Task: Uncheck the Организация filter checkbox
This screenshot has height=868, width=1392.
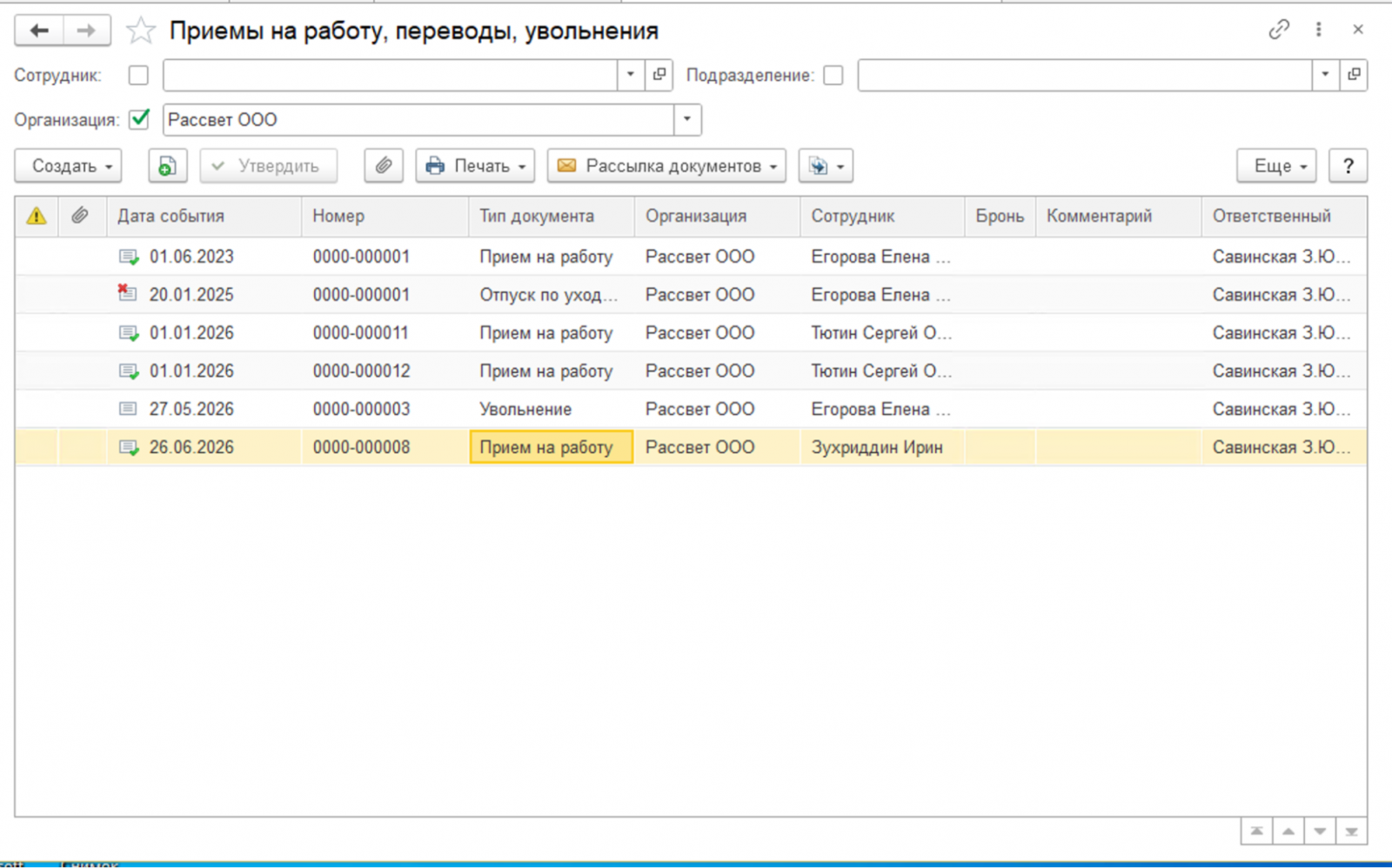Action: (139, 119)
